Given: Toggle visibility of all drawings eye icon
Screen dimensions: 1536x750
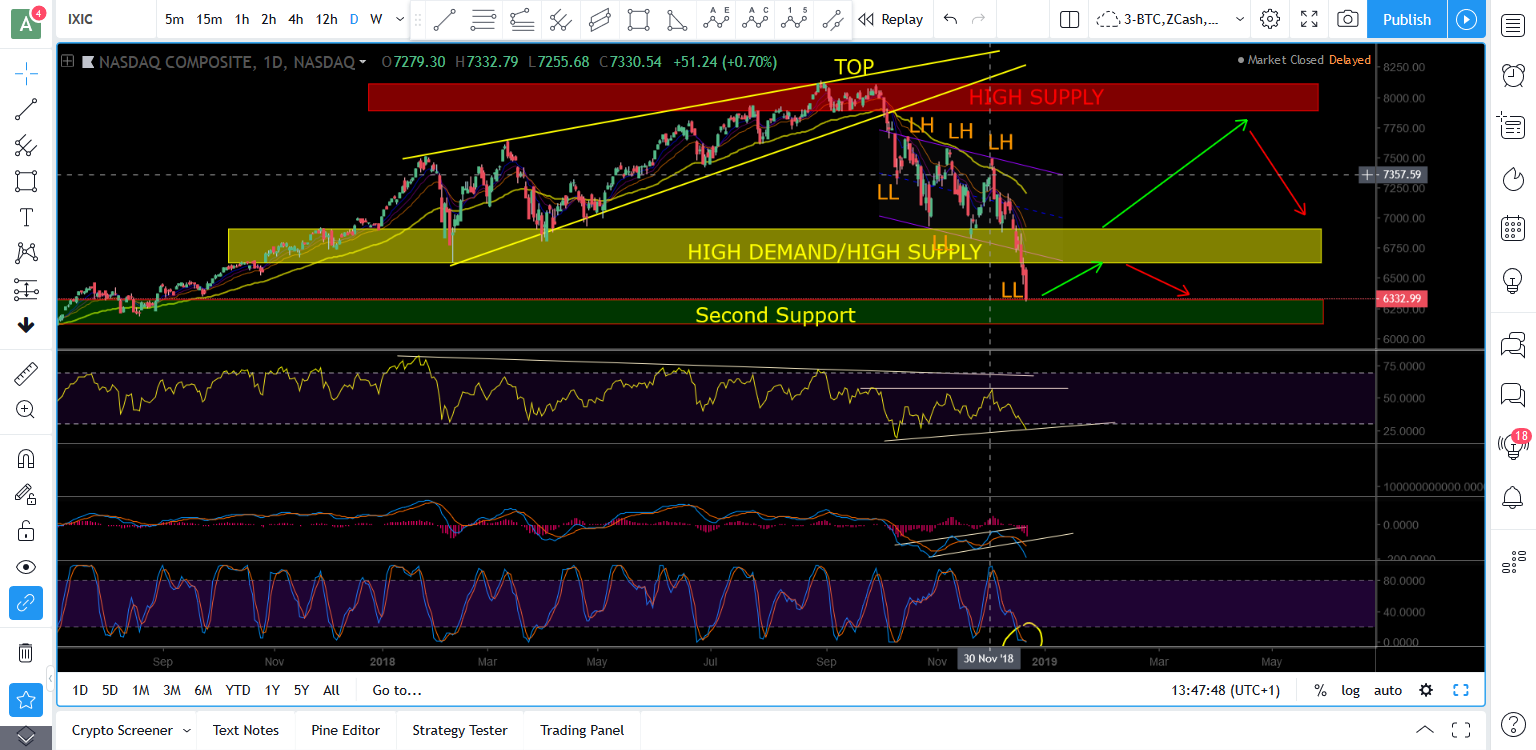Looking at the screenshot, I should pos(26,566).
